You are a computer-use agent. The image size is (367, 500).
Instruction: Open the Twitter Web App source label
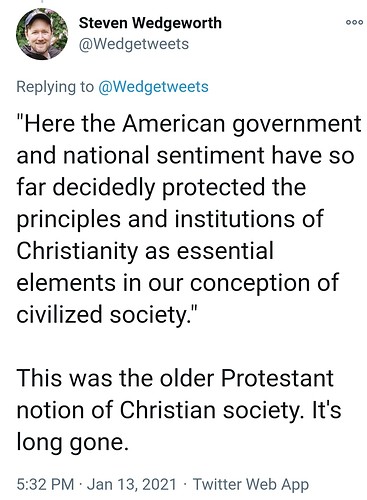click(x=251, y=484)
